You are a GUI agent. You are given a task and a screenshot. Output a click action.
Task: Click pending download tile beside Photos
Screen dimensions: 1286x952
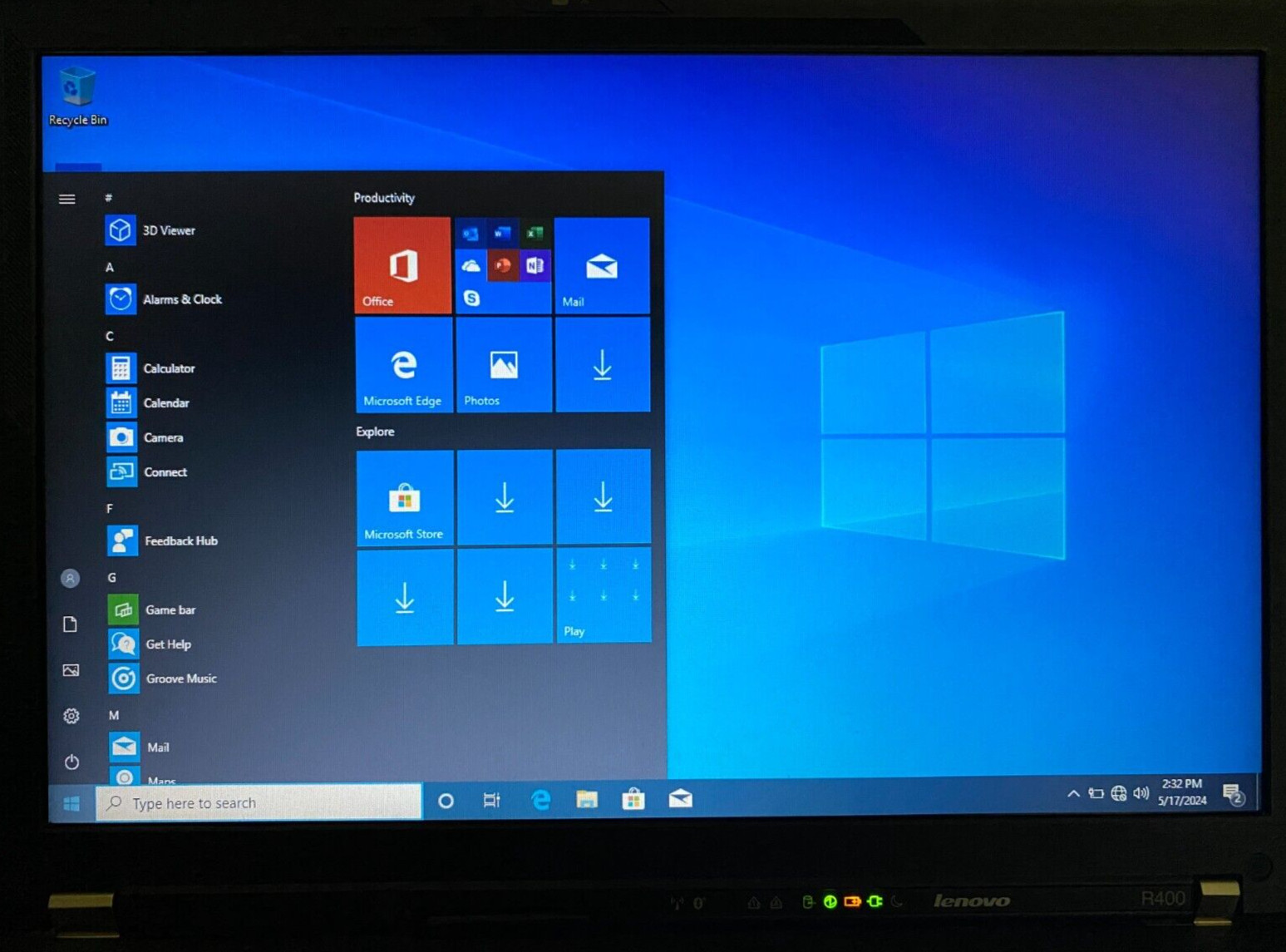point(603,365)
